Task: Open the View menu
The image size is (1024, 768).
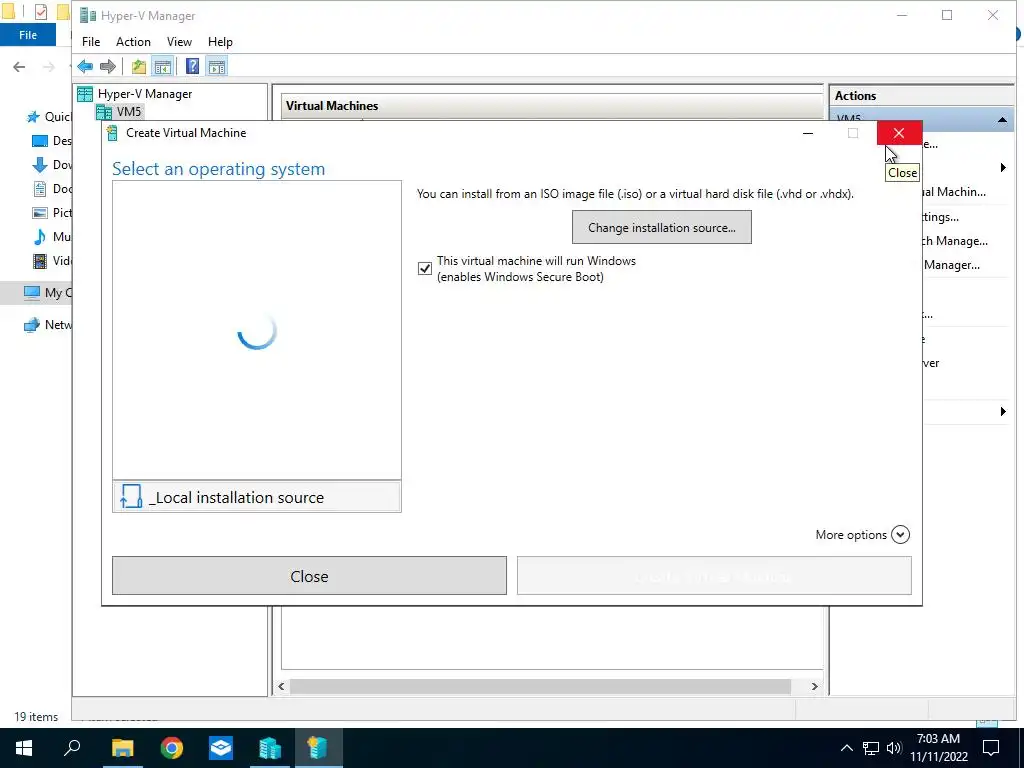Action: pyautogui.click(x=179, y=42)
